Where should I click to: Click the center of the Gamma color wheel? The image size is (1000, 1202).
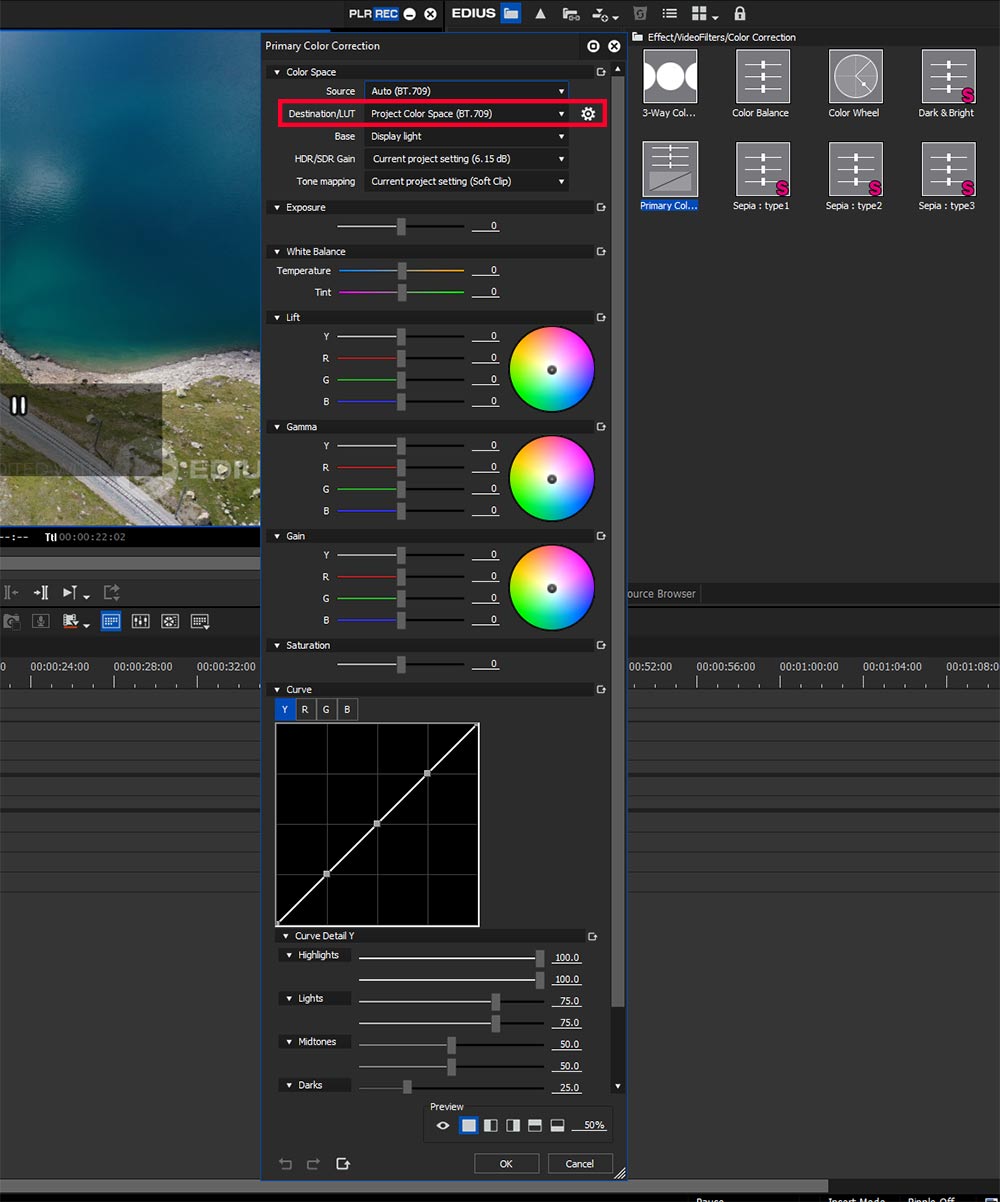pos(551,479)
